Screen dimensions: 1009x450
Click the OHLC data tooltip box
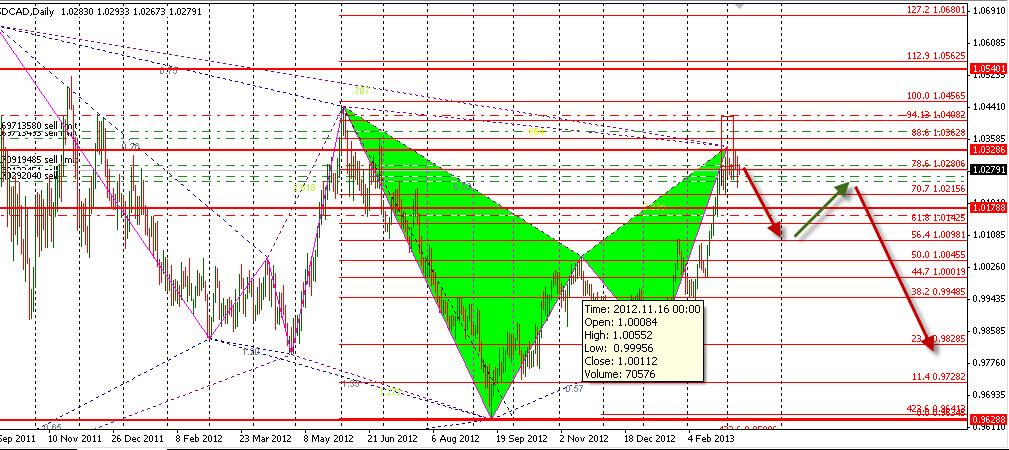coord(644,343)
